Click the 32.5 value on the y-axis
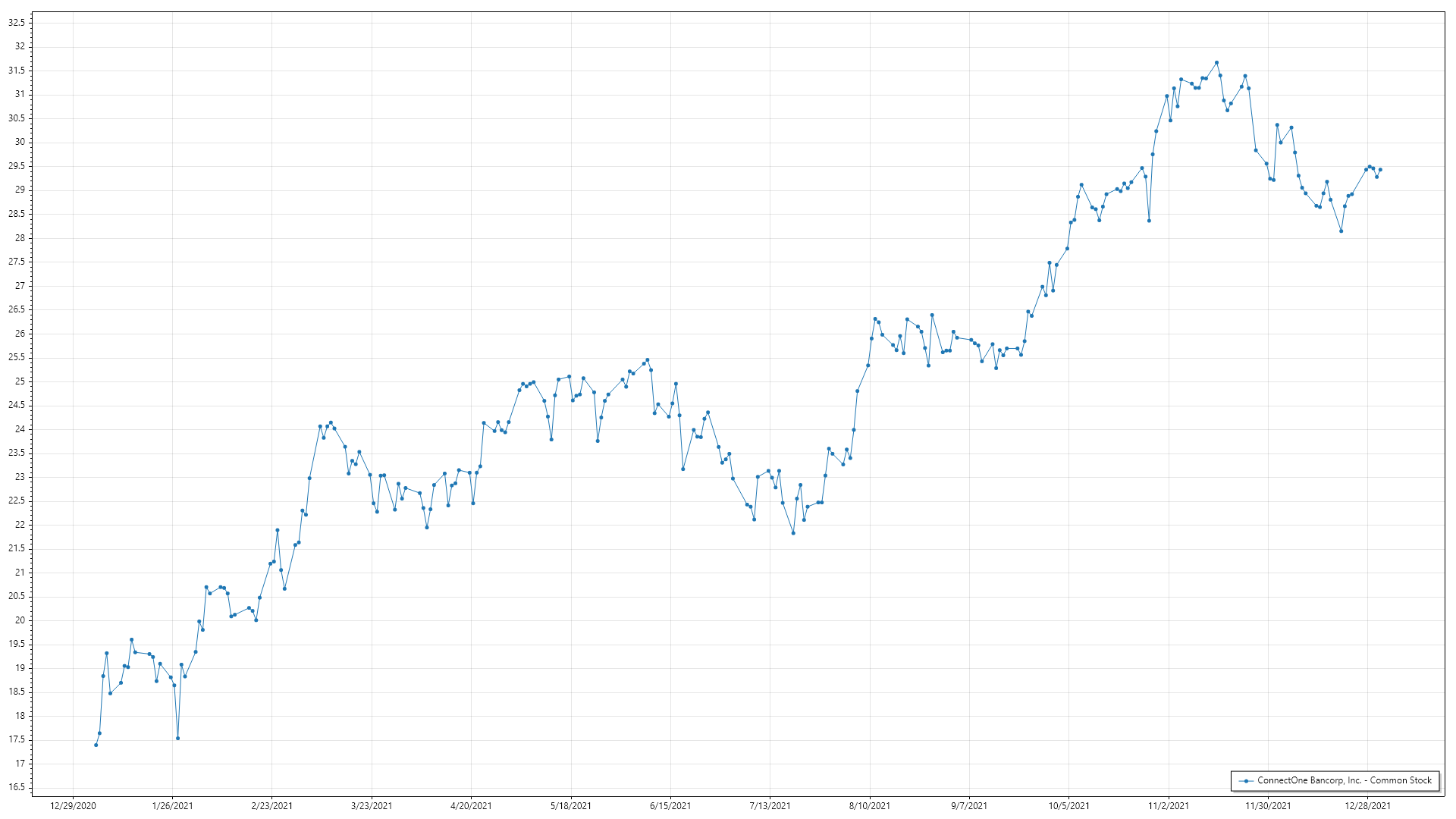This screenshot has width=1456, height=819. [x=17, y=23]
